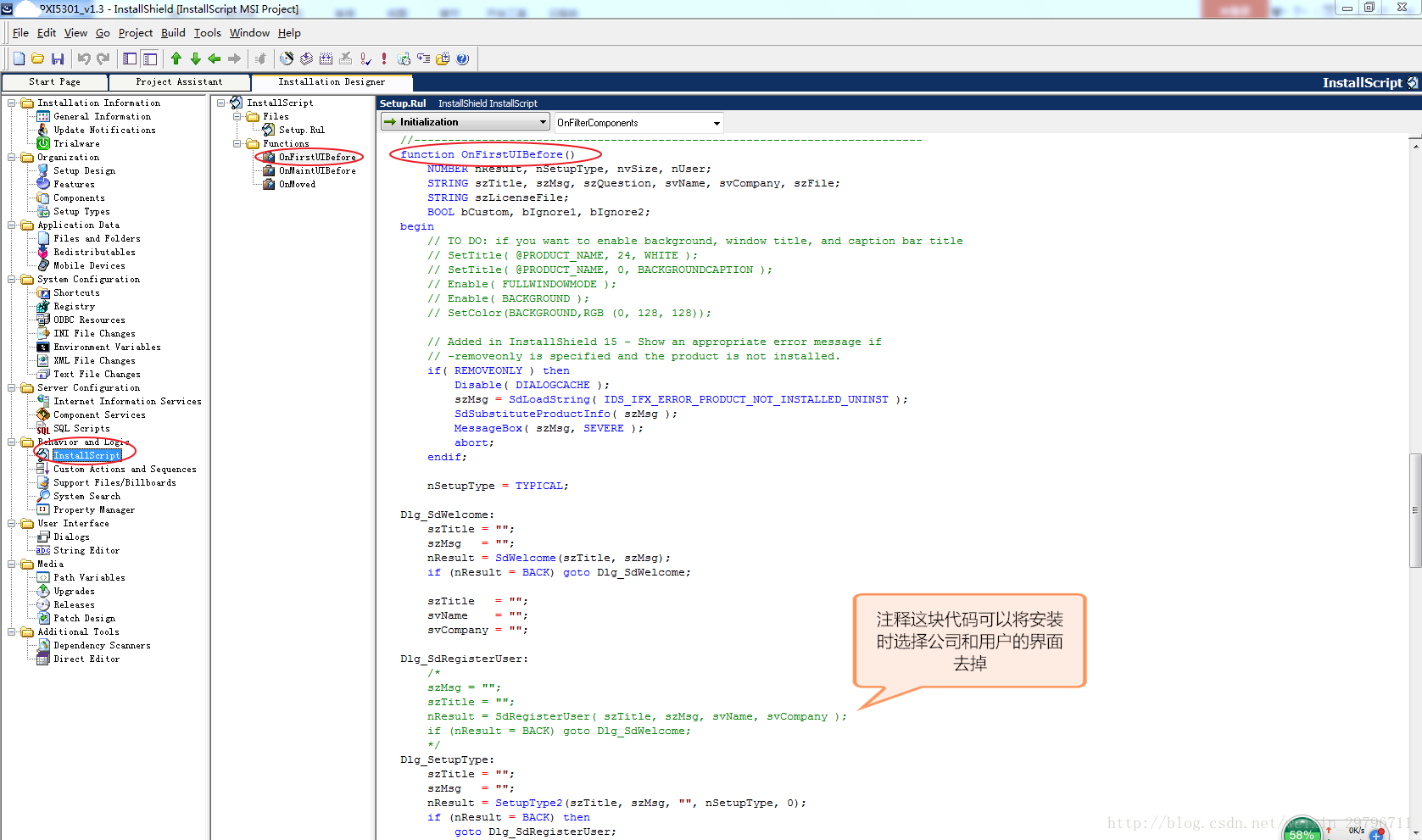Select the OnFirstUIBefore function
1422x840 pixels.
(x=317, y=157)
